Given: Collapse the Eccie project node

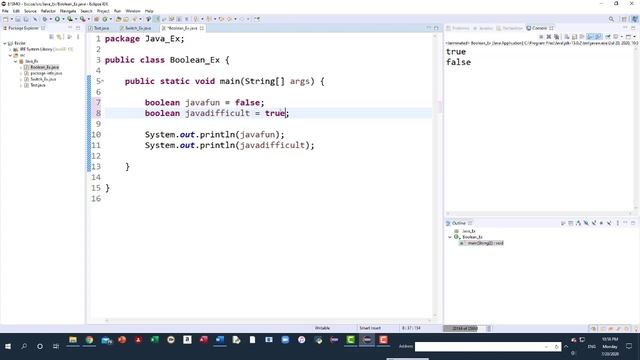Looking at the screenshot, I should coord(5,43).
